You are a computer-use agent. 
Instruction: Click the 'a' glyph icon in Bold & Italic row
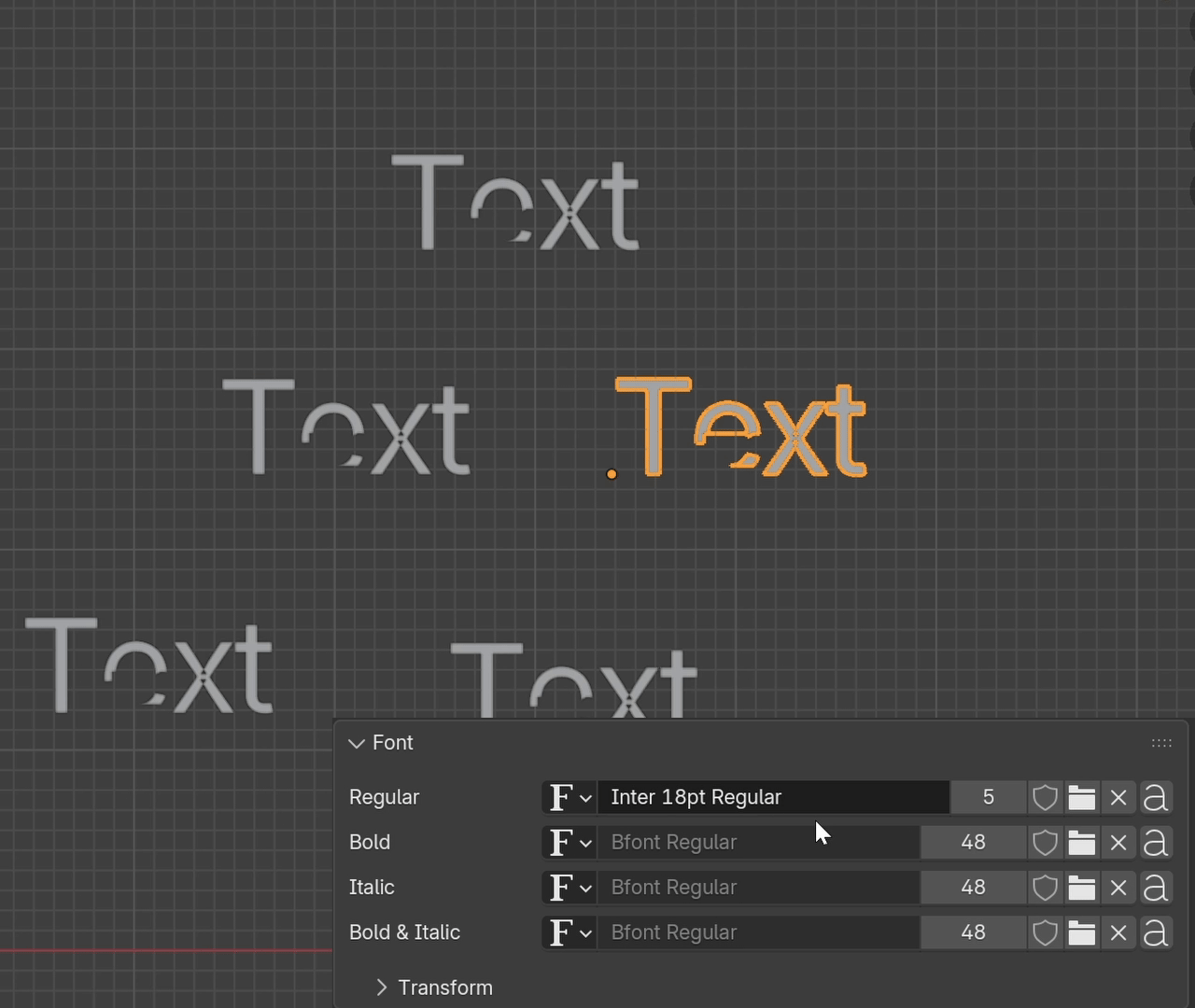click(1156, 932)
